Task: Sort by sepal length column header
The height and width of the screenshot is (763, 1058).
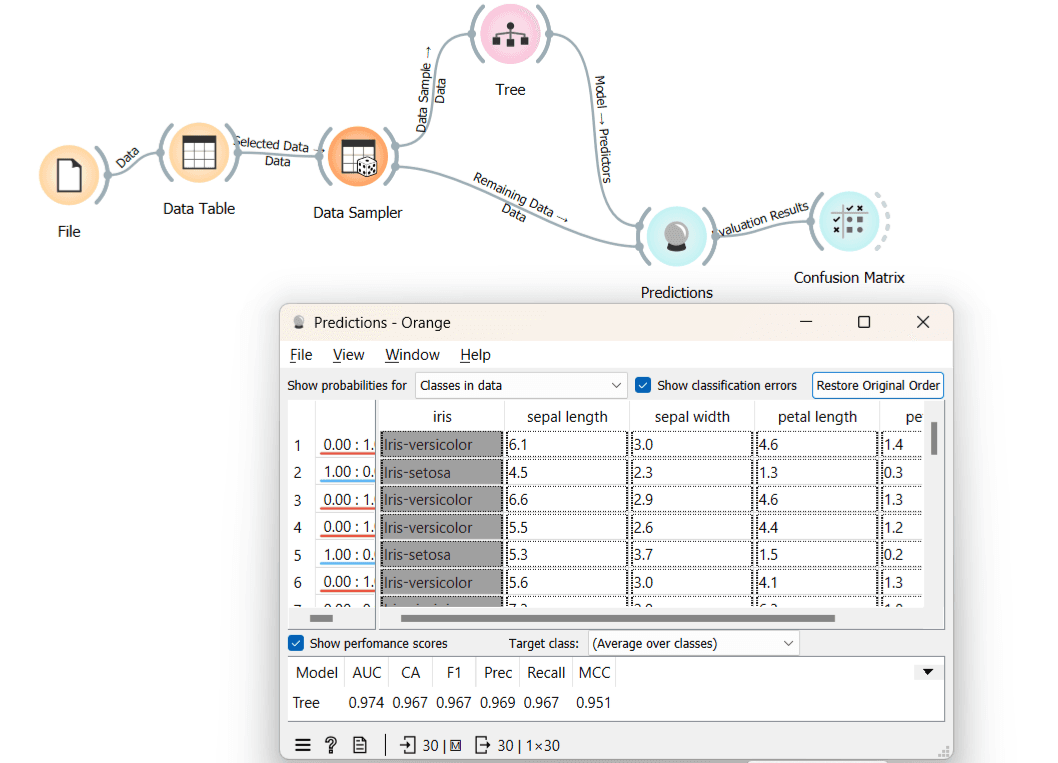Action: coord(567,417)
